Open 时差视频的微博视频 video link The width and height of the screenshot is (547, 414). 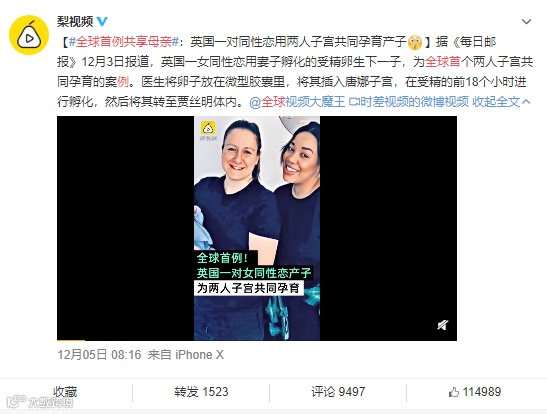(409, 102)
